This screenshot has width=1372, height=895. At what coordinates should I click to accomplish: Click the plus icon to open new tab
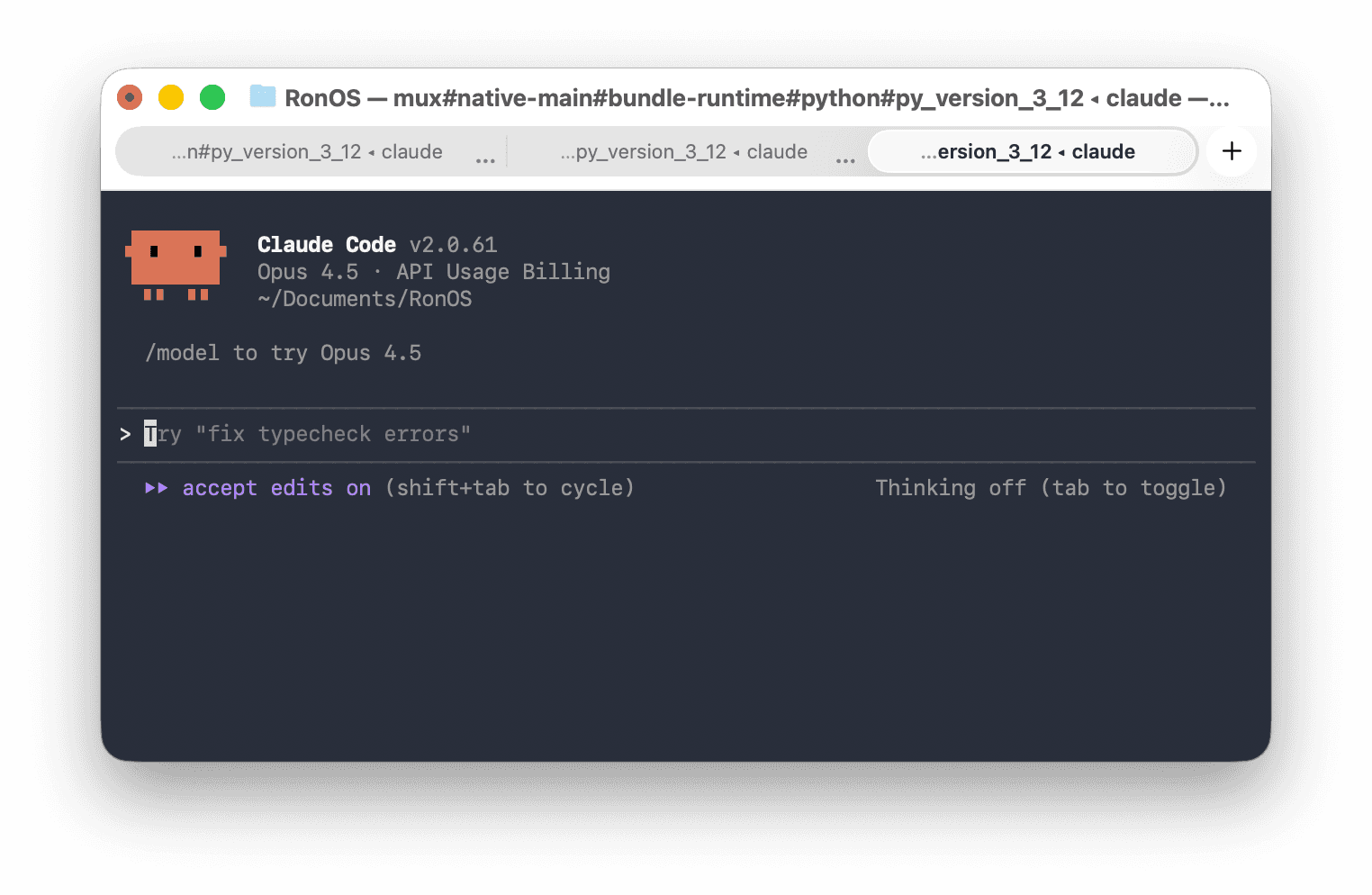[1231, 151]
